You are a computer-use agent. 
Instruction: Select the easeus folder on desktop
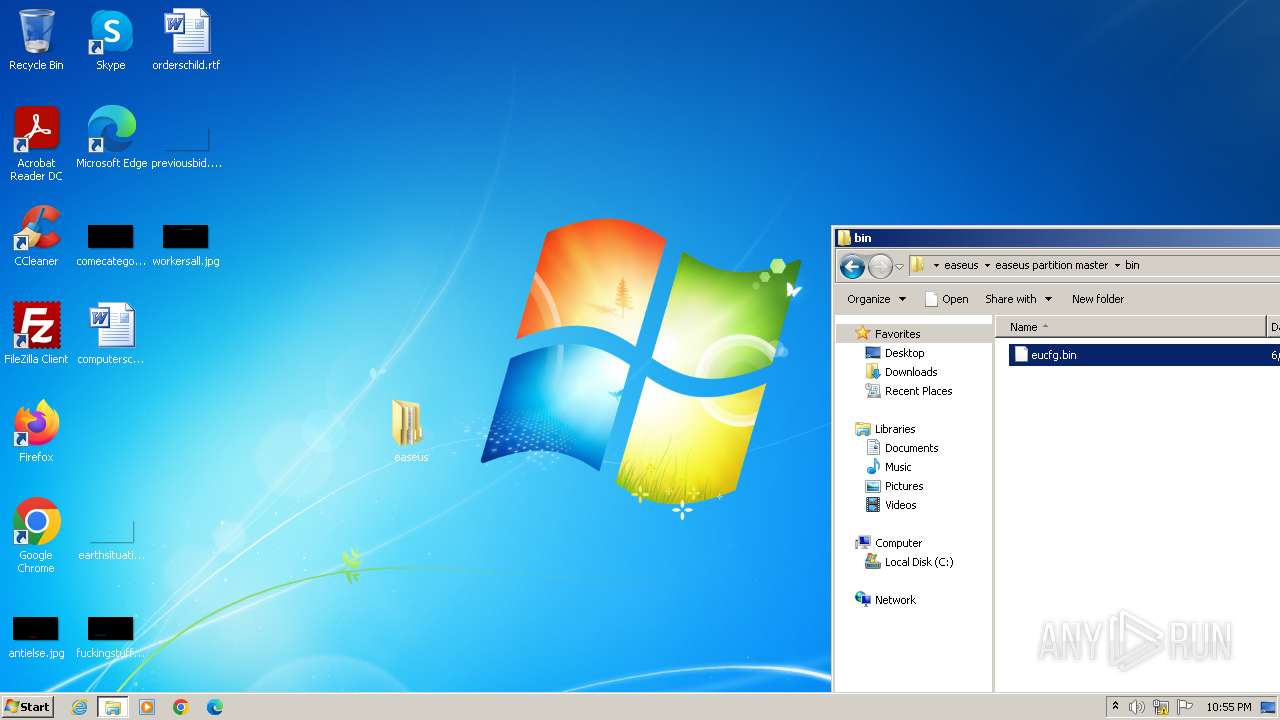click(410, 431)
